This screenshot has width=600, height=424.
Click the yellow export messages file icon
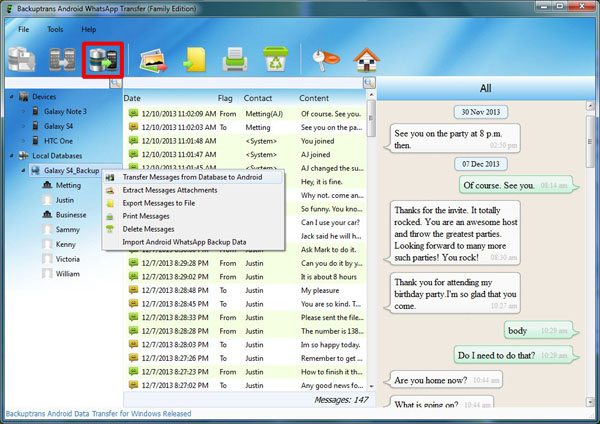tap(195, 60)
